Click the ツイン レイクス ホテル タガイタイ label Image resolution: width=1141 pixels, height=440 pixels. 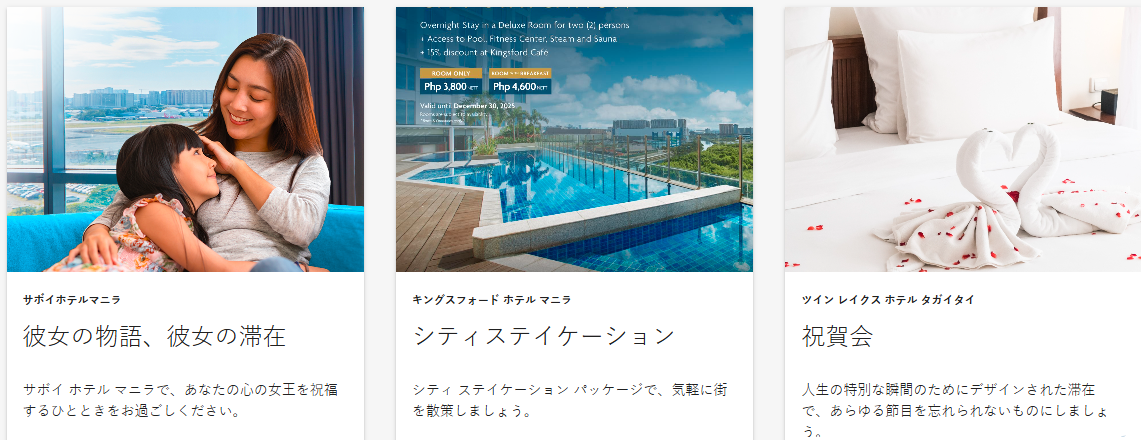click(888, 300)
